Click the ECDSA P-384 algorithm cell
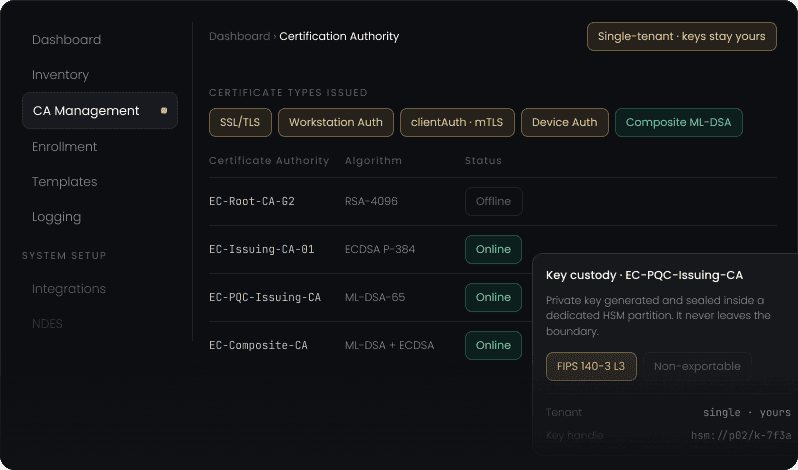798x470 pixels. point(380,249)
